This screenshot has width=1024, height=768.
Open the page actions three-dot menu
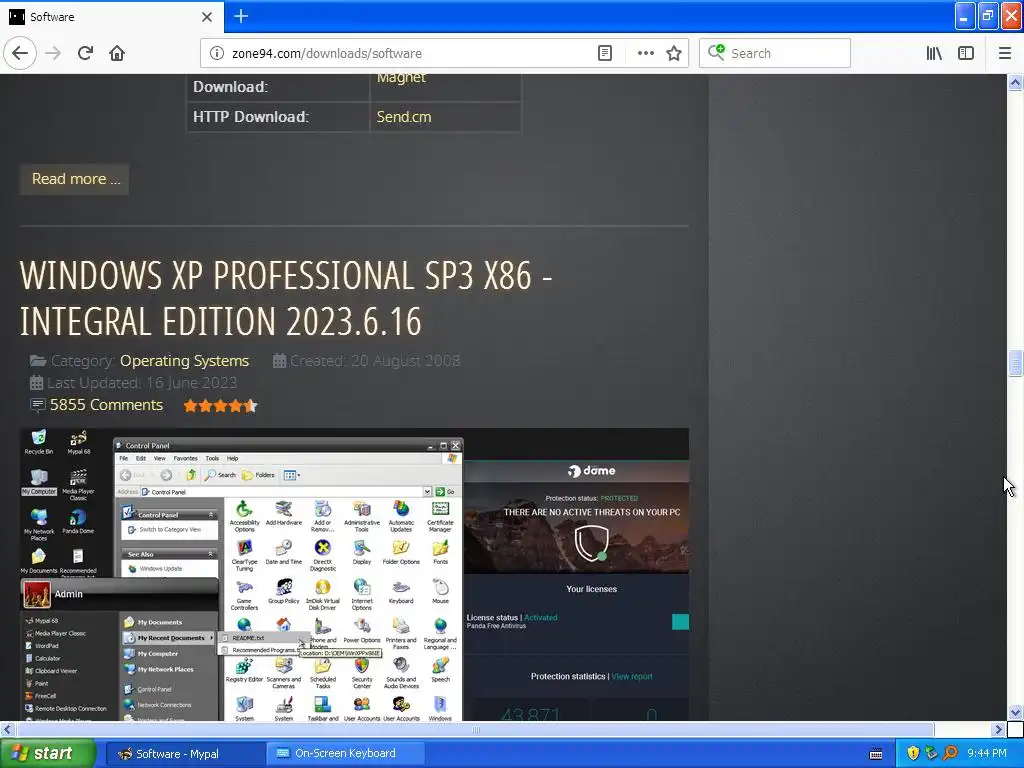tap(645, 53)
